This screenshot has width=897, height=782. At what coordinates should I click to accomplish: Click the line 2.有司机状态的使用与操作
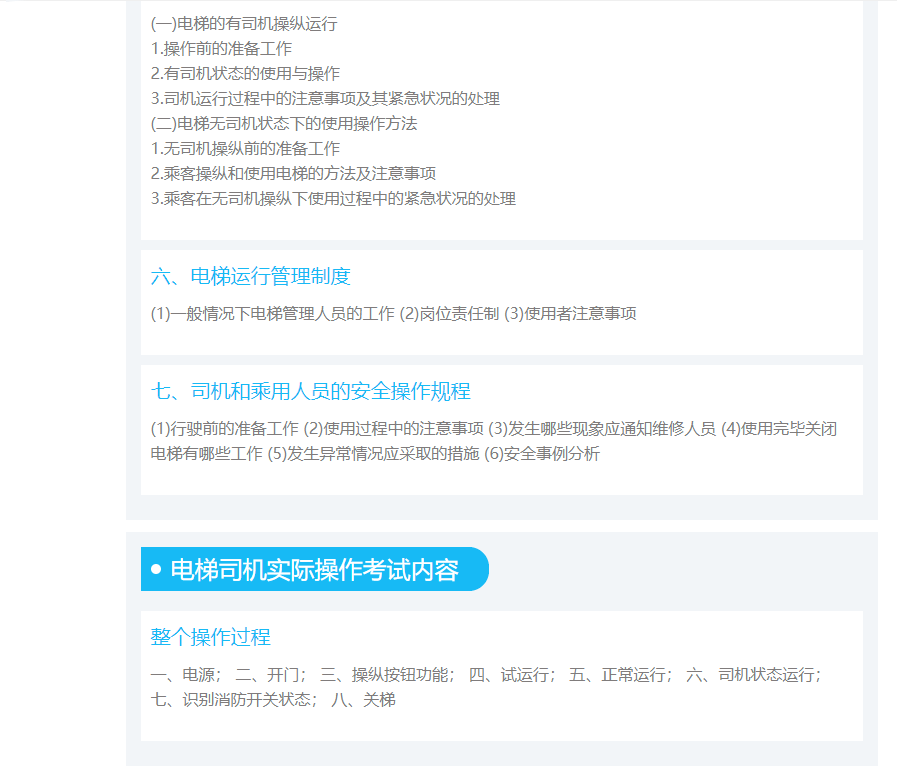[245, 74]
